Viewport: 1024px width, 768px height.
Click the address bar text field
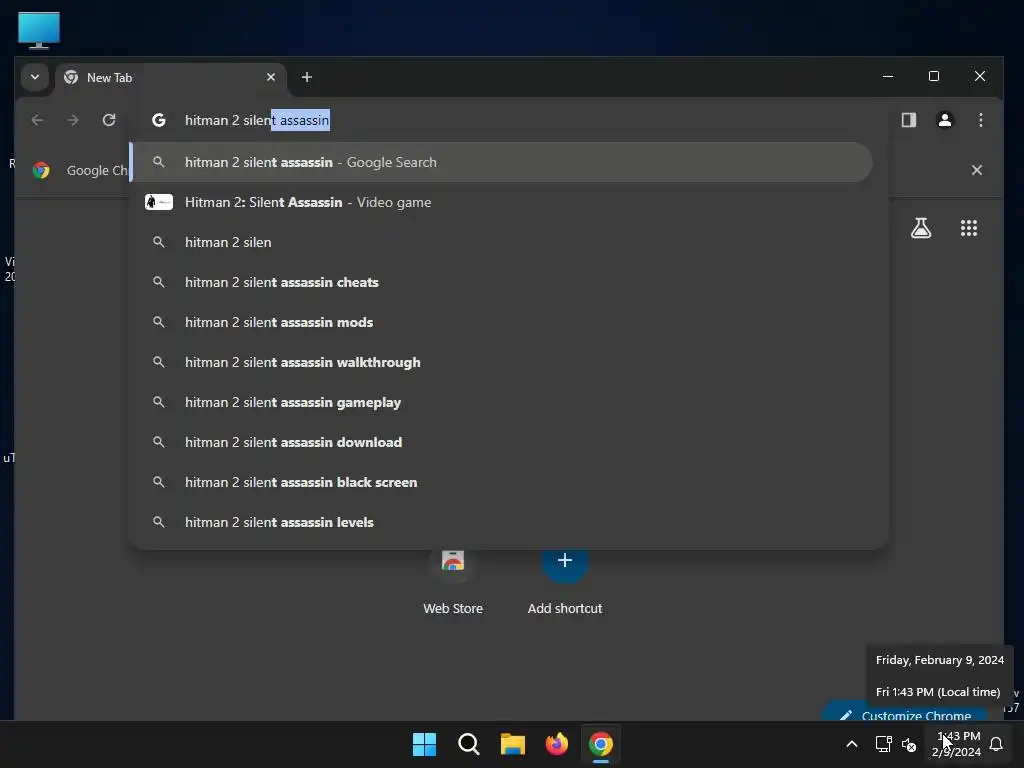(509, 120)
